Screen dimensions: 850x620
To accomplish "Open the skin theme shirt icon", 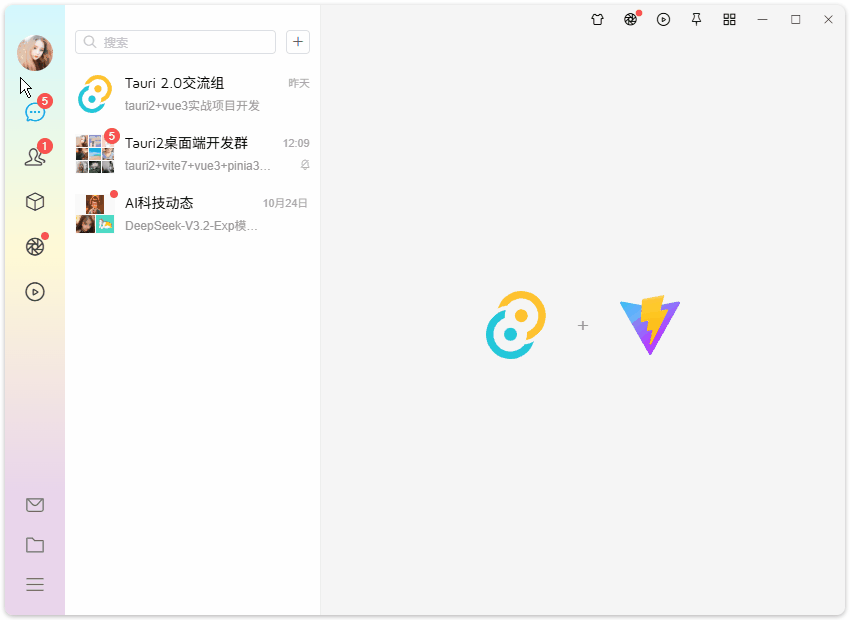I will point(597,20).
